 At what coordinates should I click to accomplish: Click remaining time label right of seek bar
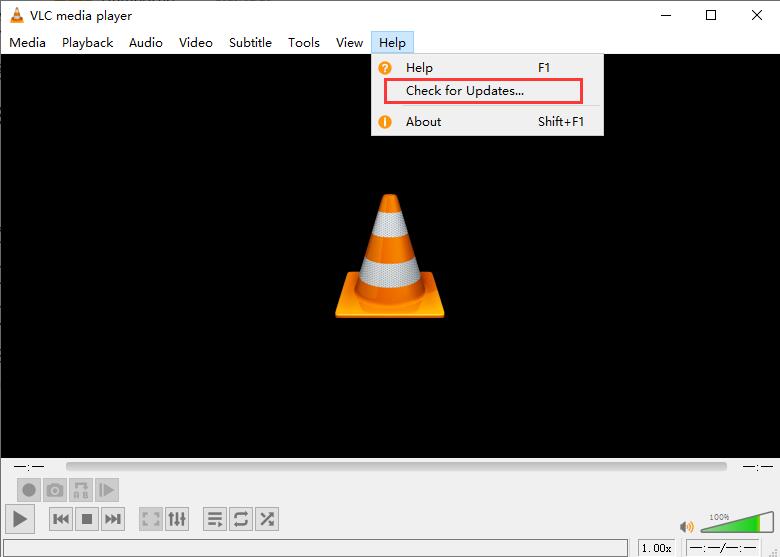point(758,467)
